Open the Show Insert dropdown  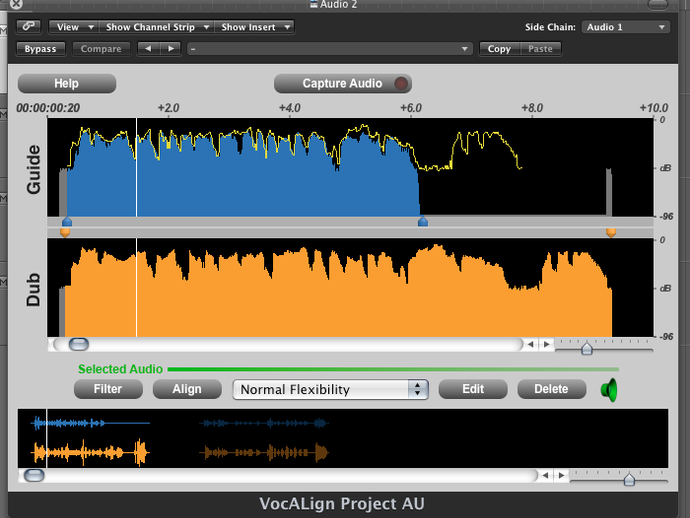pos(254,27)
